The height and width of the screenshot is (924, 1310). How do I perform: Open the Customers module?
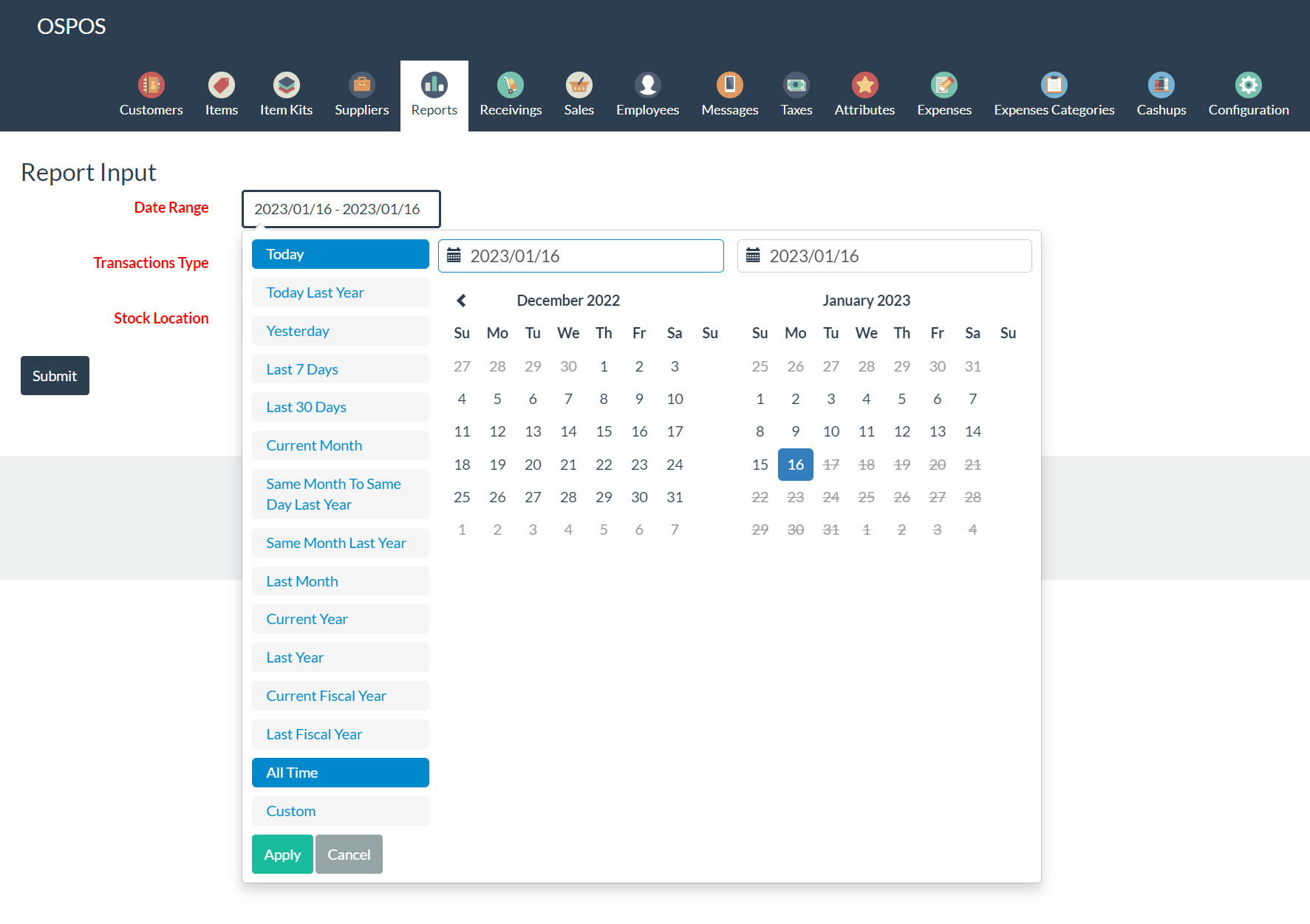[151, 95]
